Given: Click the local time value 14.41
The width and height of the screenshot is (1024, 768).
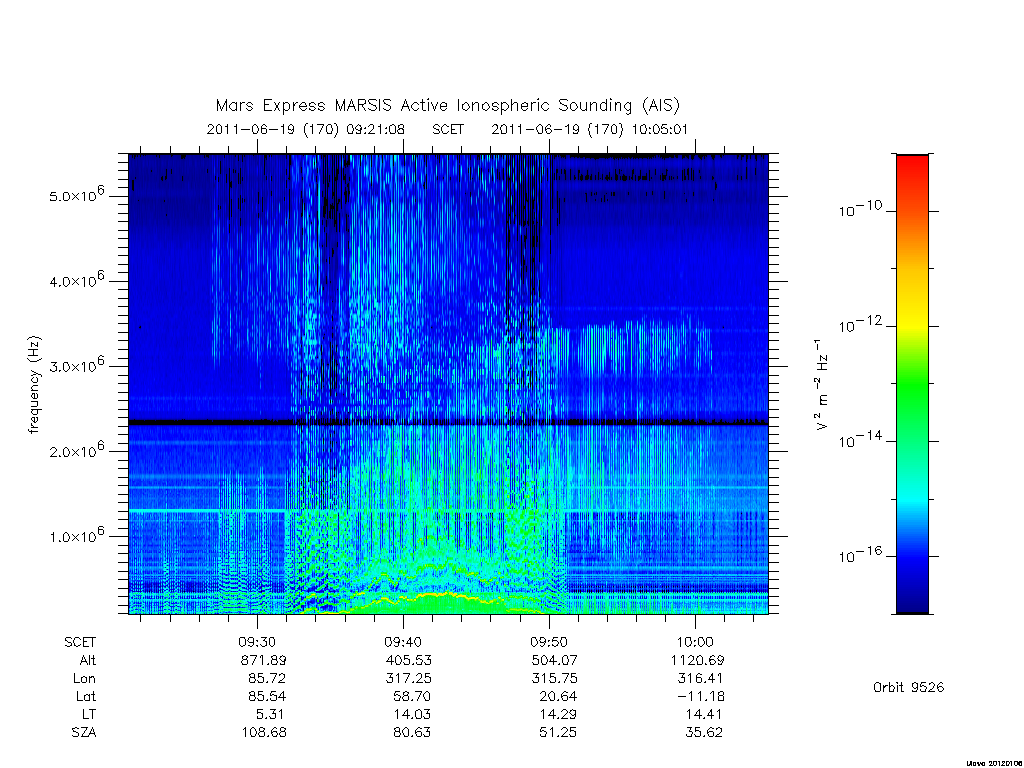Looking at the screenshot, I should point(703,714).
